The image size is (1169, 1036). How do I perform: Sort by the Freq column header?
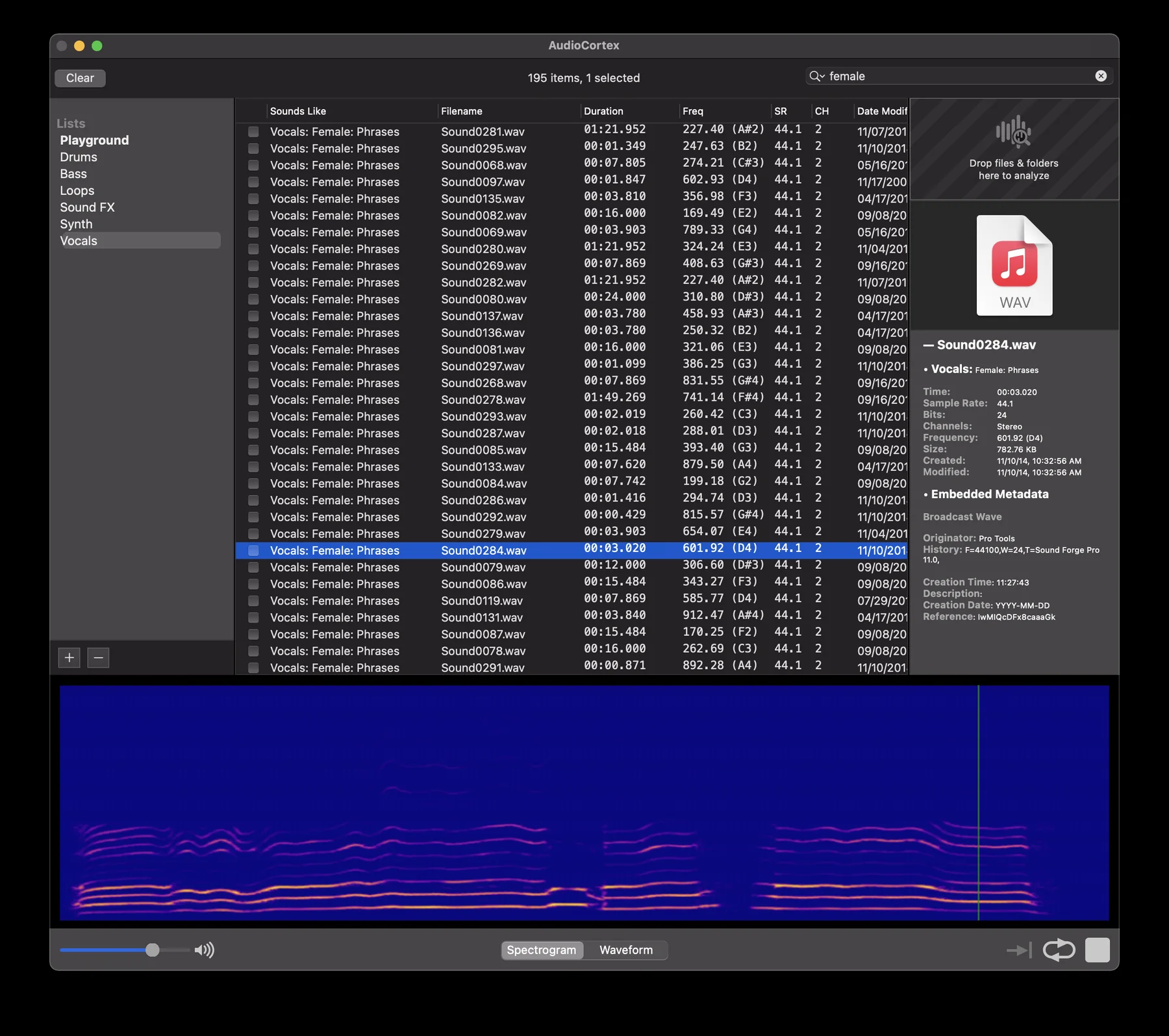[x=725, y=111]
